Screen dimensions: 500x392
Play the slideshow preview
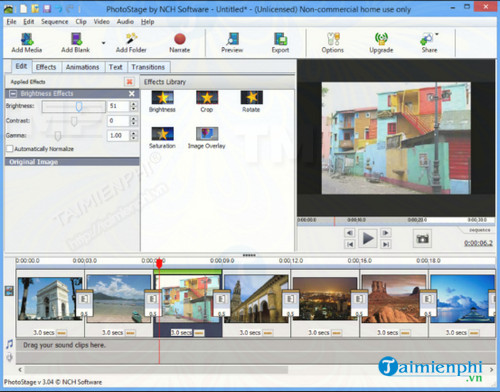368,239
